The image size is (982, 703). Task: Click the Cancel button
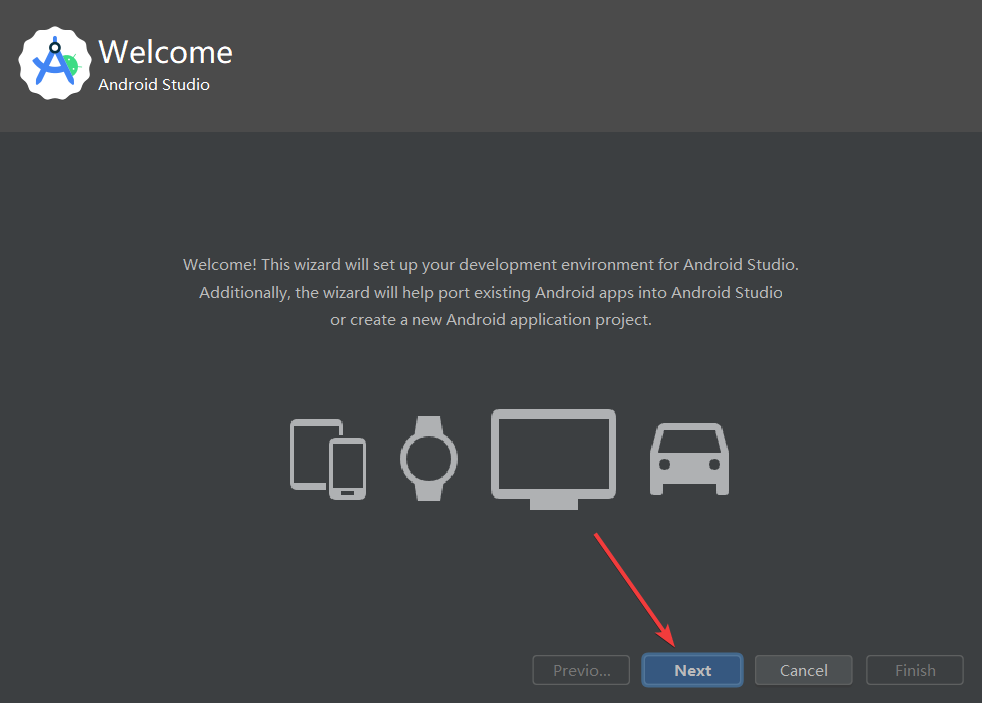click(x=804, y=670)
